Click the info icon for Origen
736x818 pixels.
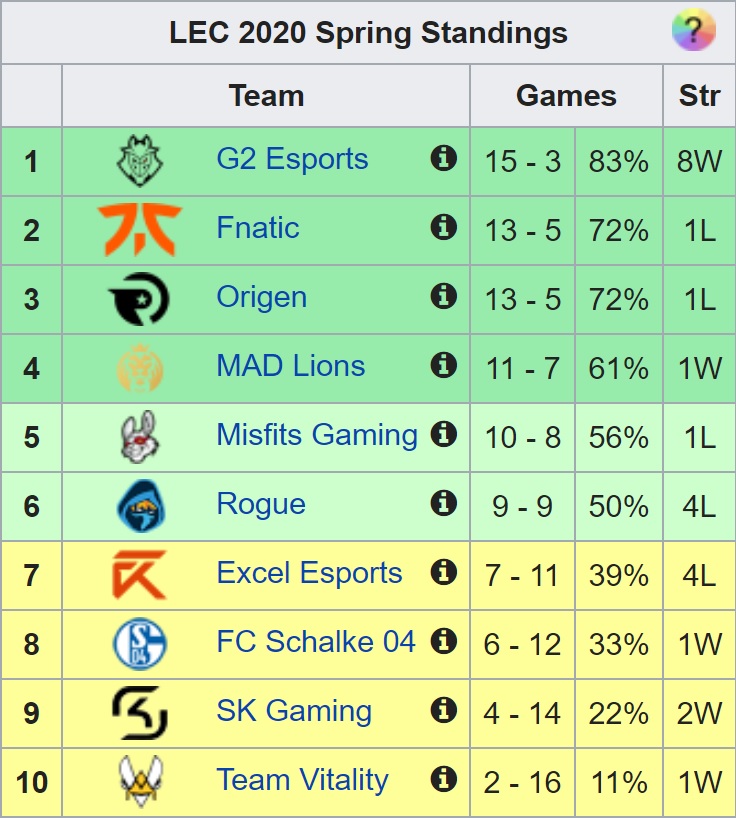tap(444, 296)
